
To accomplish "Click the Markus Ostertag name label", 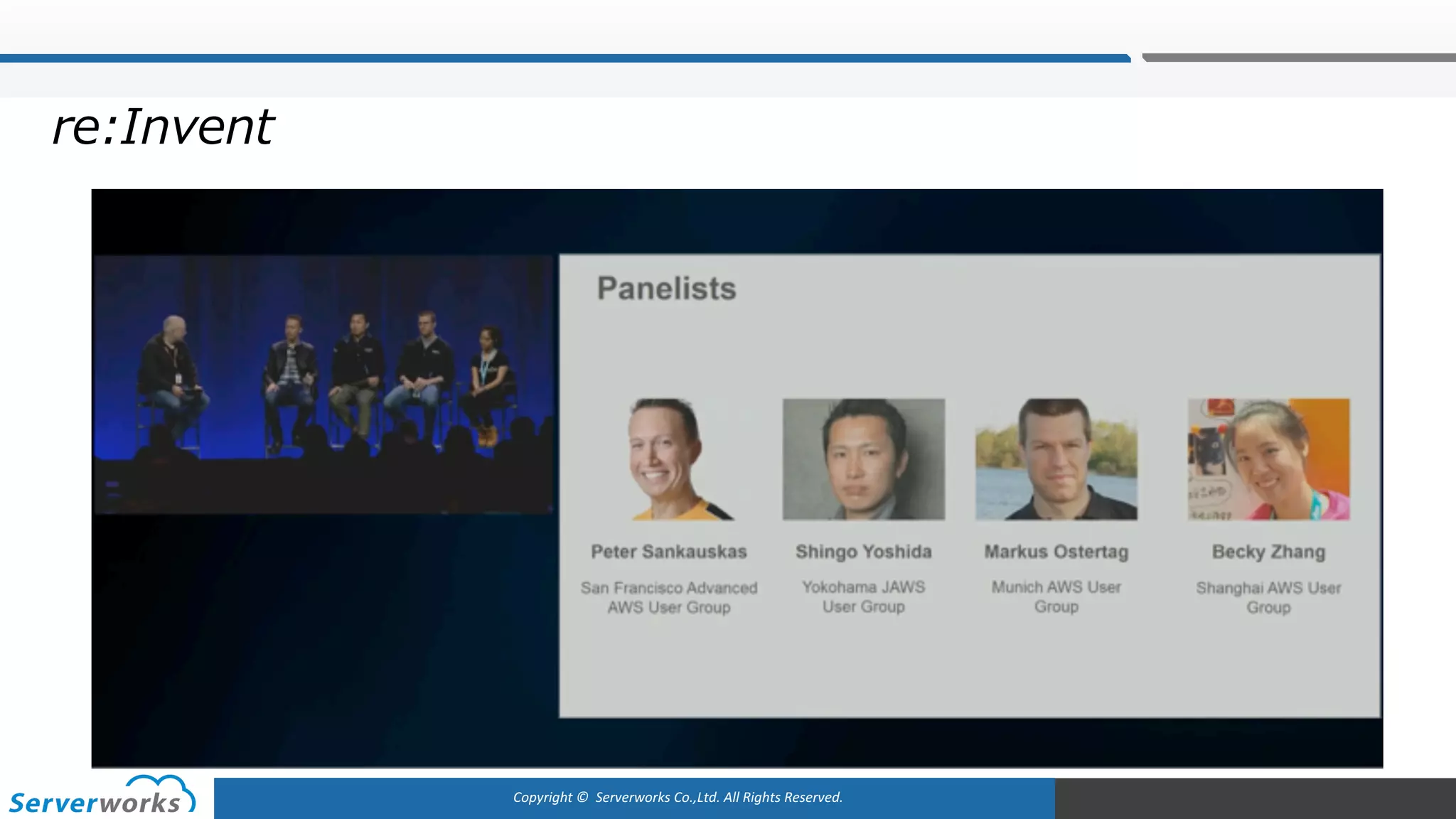I will pyautogui.click(x=1056, y=552).
